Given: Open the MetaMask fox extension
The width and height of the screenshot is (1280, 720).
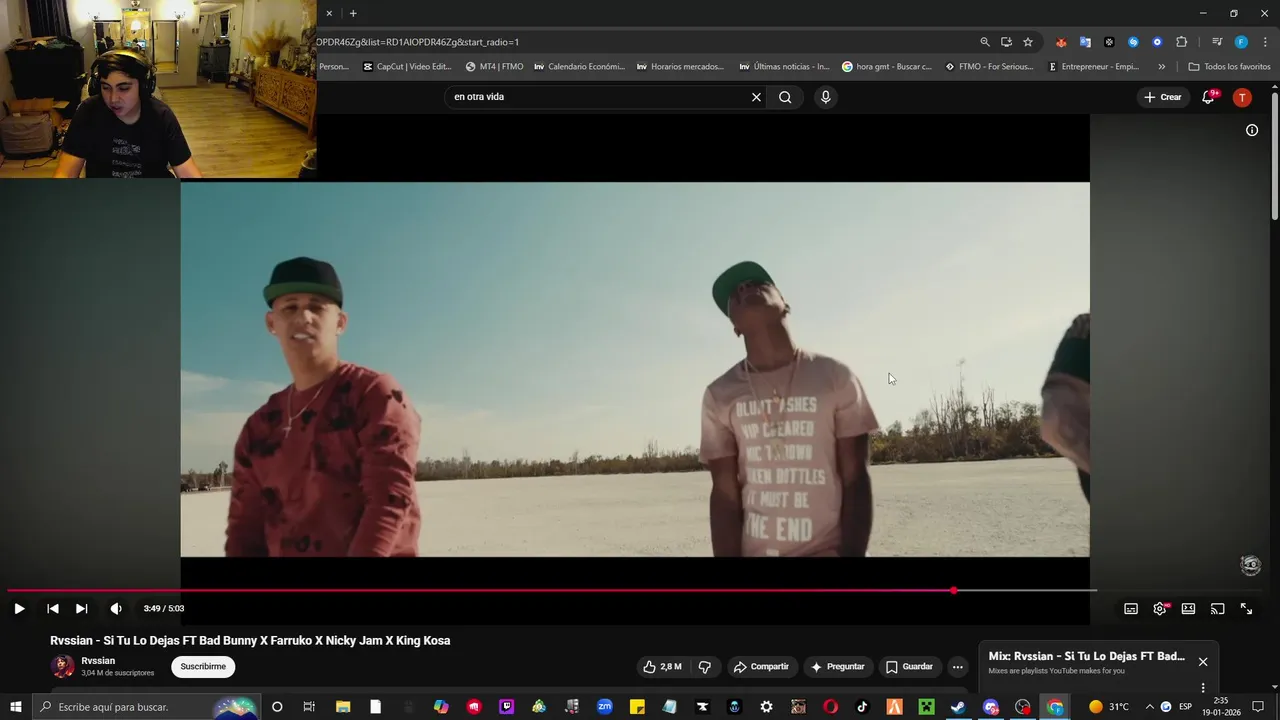Looking at the screenshot, I should [1061, 42].
